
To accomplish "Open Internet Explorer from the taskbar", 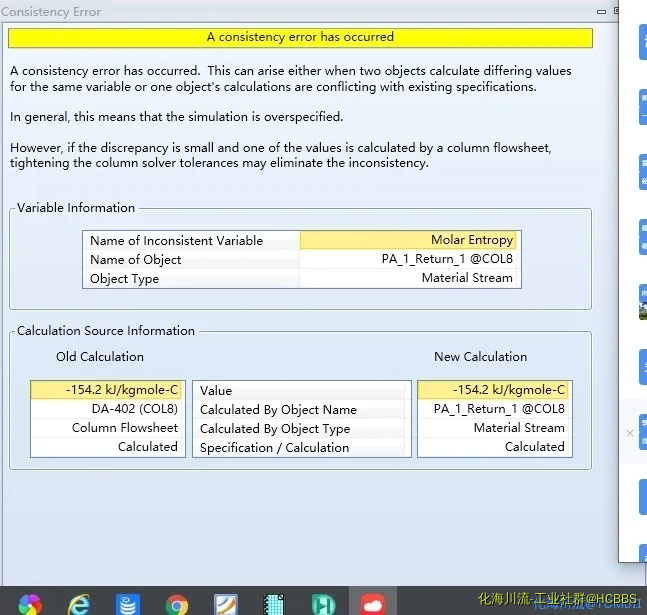I will (79, 602).
